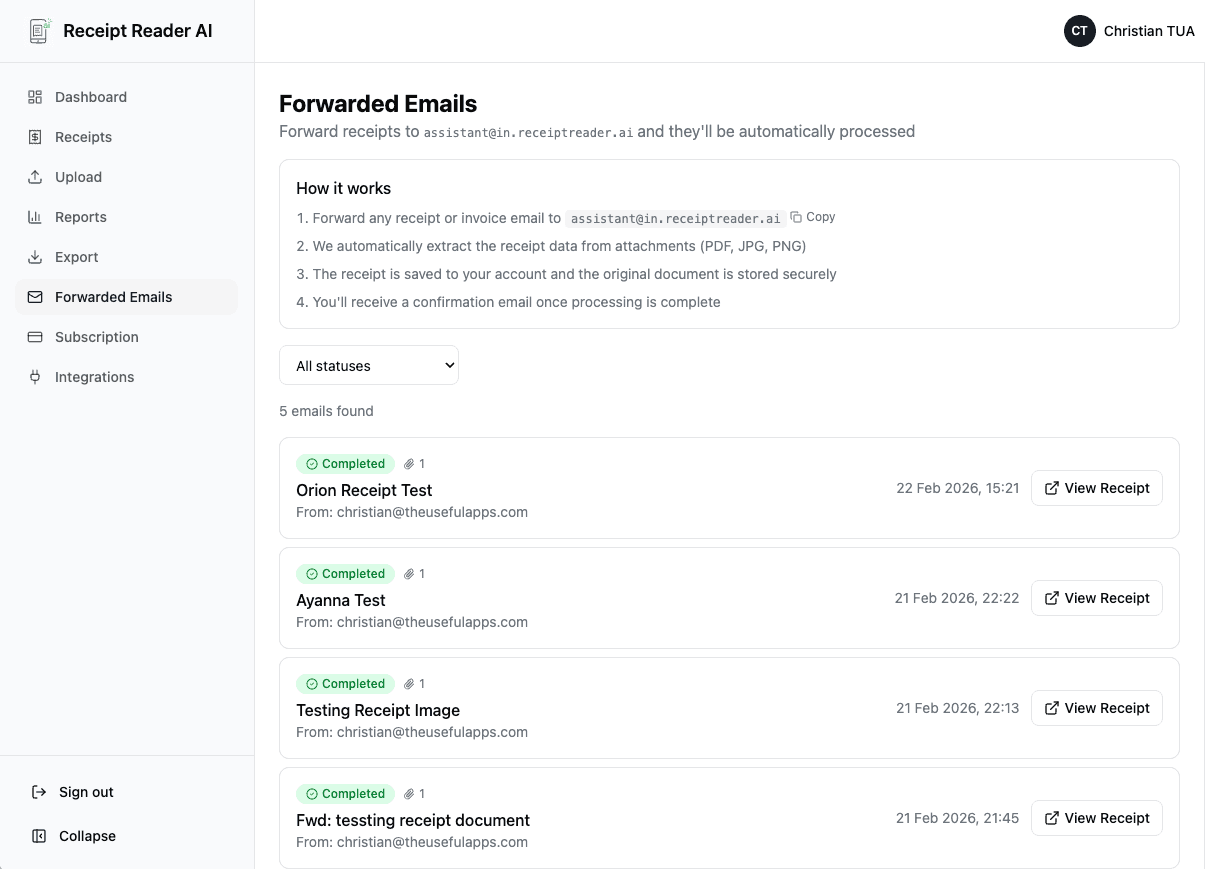
Task: Open the Subscription menu item
Action: pyautogui.click(x=96, y=337)
